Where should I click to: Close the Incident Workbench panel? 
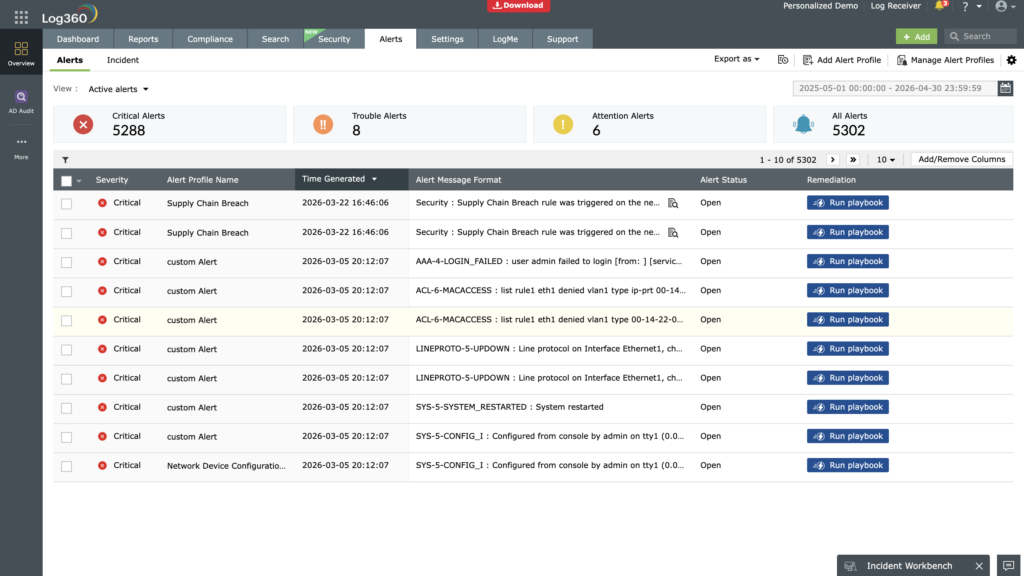979,566
